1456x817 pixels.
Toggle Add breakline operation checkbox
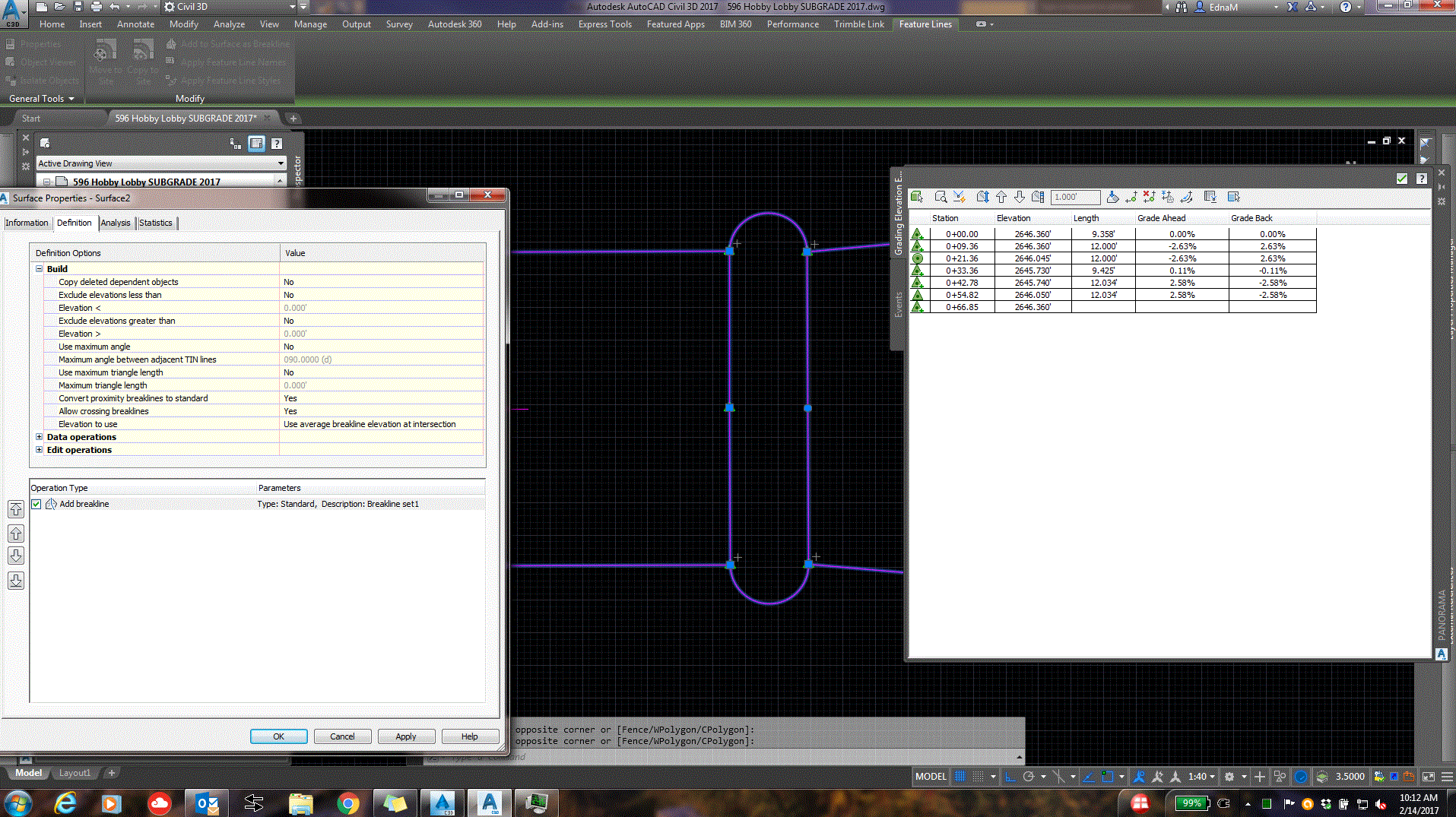tap(36, 504)
